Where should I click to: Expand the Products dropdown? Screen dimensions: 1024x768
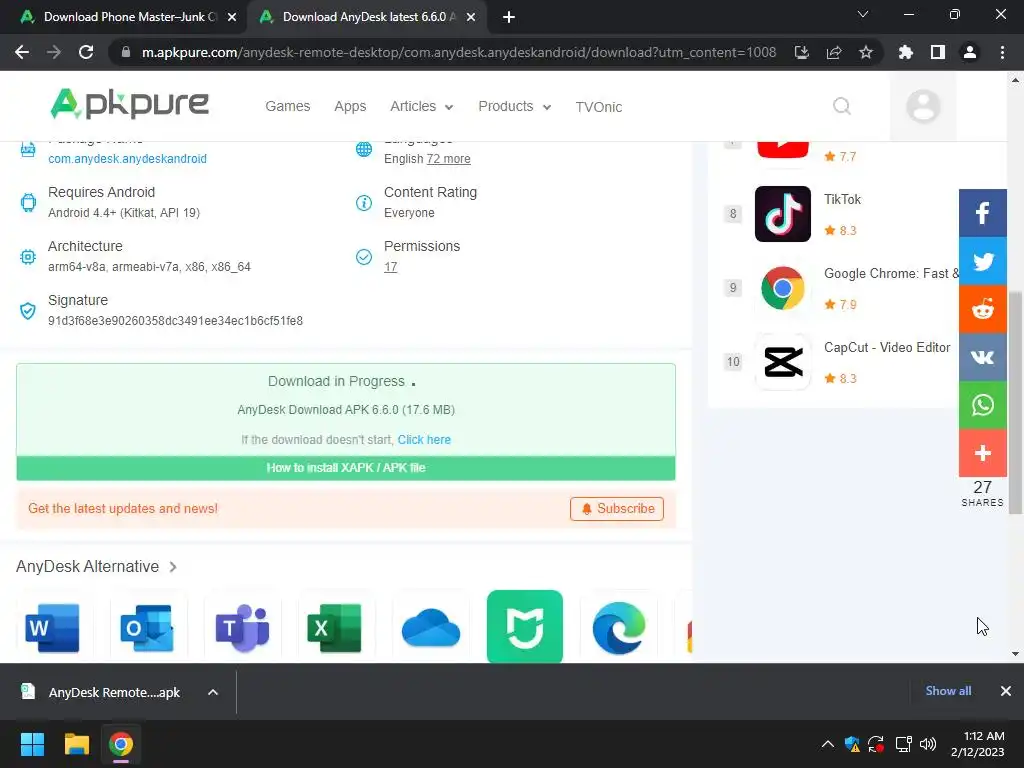pyautogui.click(x=515, y=106)
